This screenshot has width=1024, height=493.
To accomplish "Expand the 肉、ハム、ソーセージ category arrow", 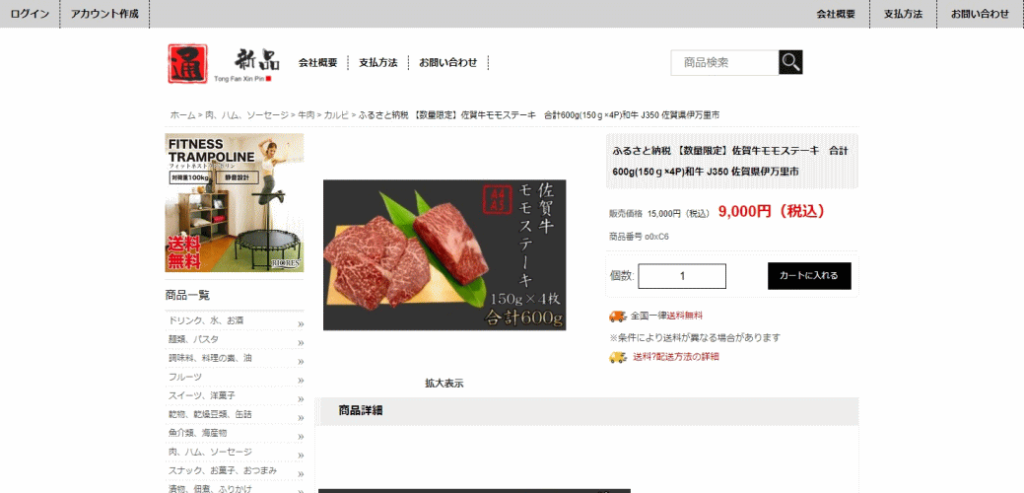I will (301, 455).
